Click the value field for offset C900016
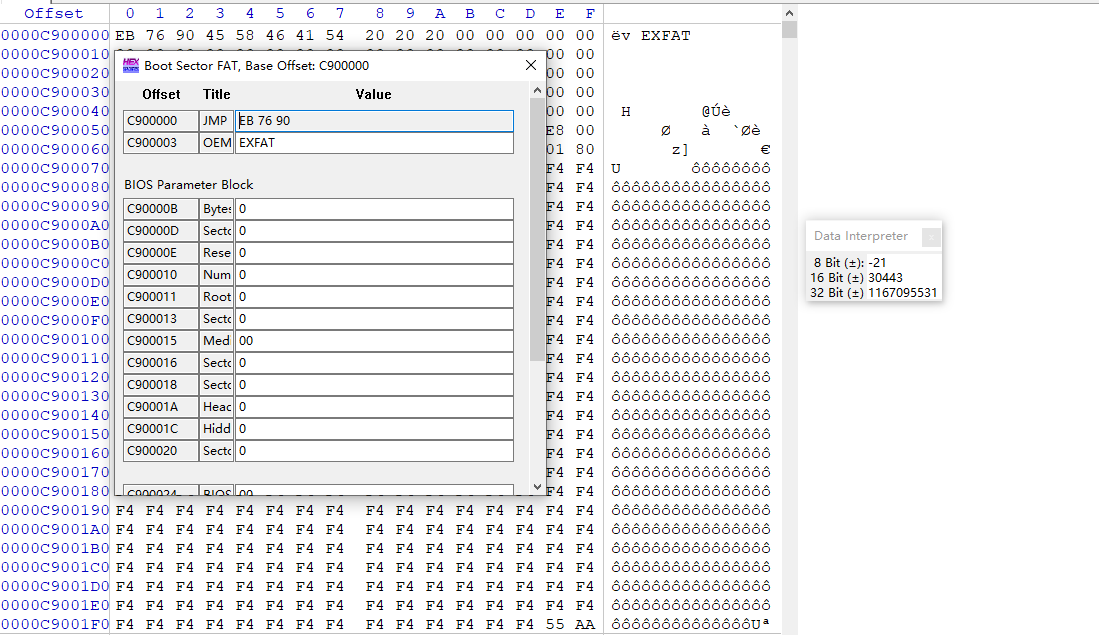 tap(374, 362)
